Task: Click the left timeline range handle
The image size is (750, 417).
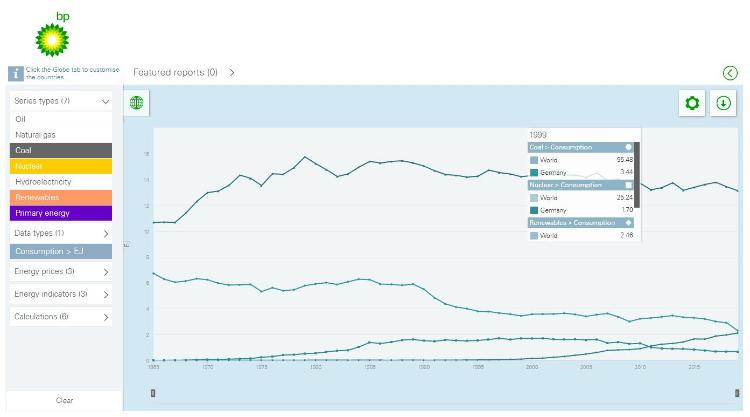Action: click(153, 393)
